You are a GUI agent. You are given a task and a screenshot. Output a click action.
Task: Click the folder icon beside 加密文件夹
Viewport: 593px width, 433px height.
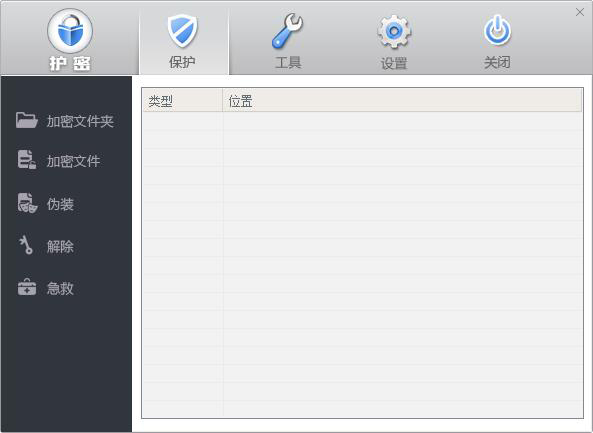[x=27, y=120]
